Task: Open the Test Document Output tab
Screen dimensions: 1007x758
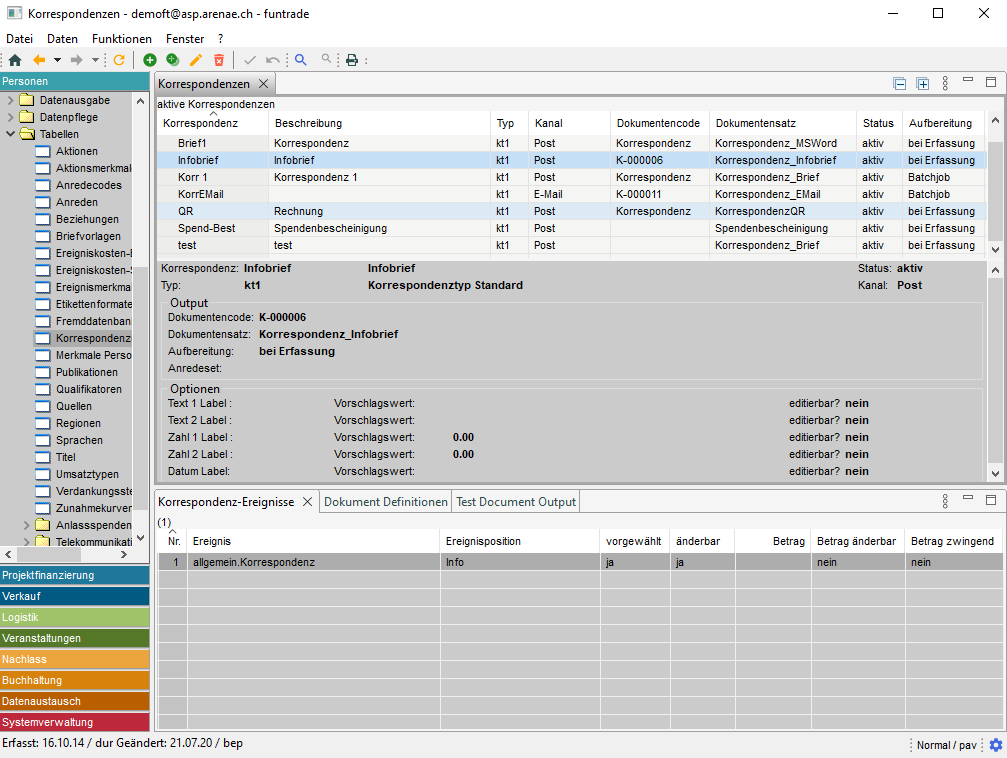Action: (516, 501)
